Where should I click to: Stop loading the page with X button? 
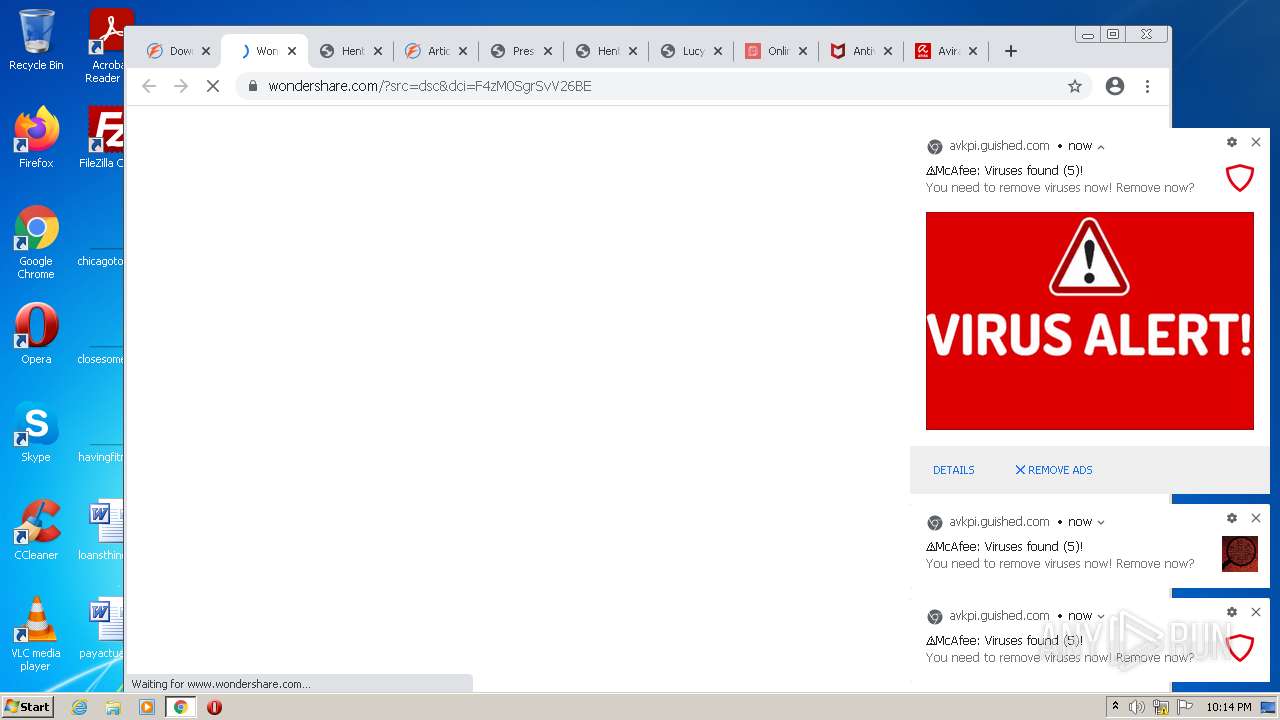pos(213,86)
